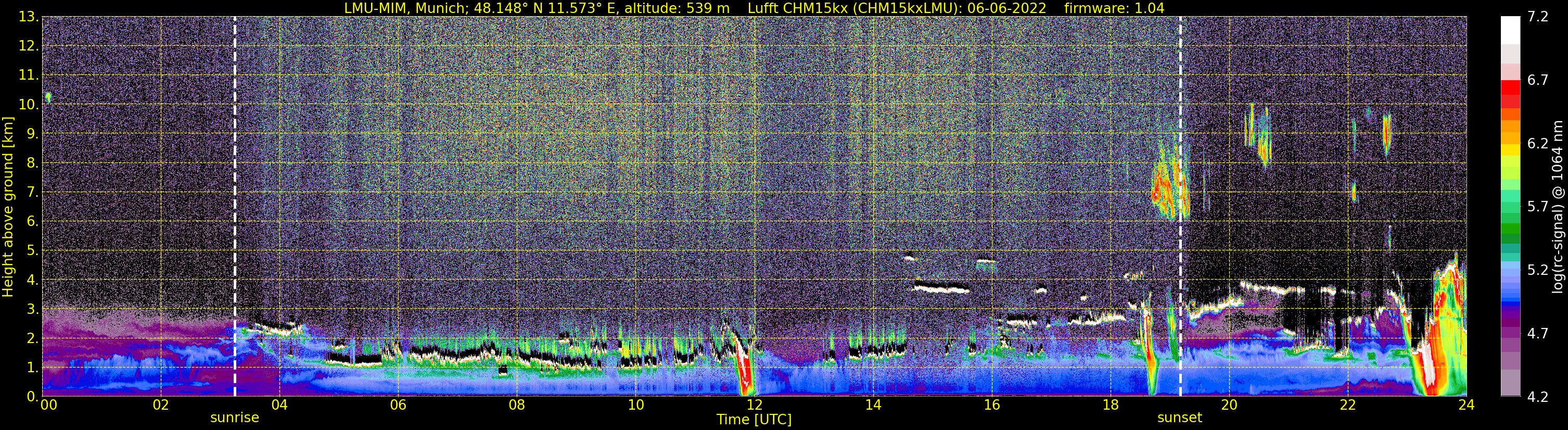Click the colorbar value '6.2'
Viewport: 1568px width, 430px height.
click(x=1538, y=143)
